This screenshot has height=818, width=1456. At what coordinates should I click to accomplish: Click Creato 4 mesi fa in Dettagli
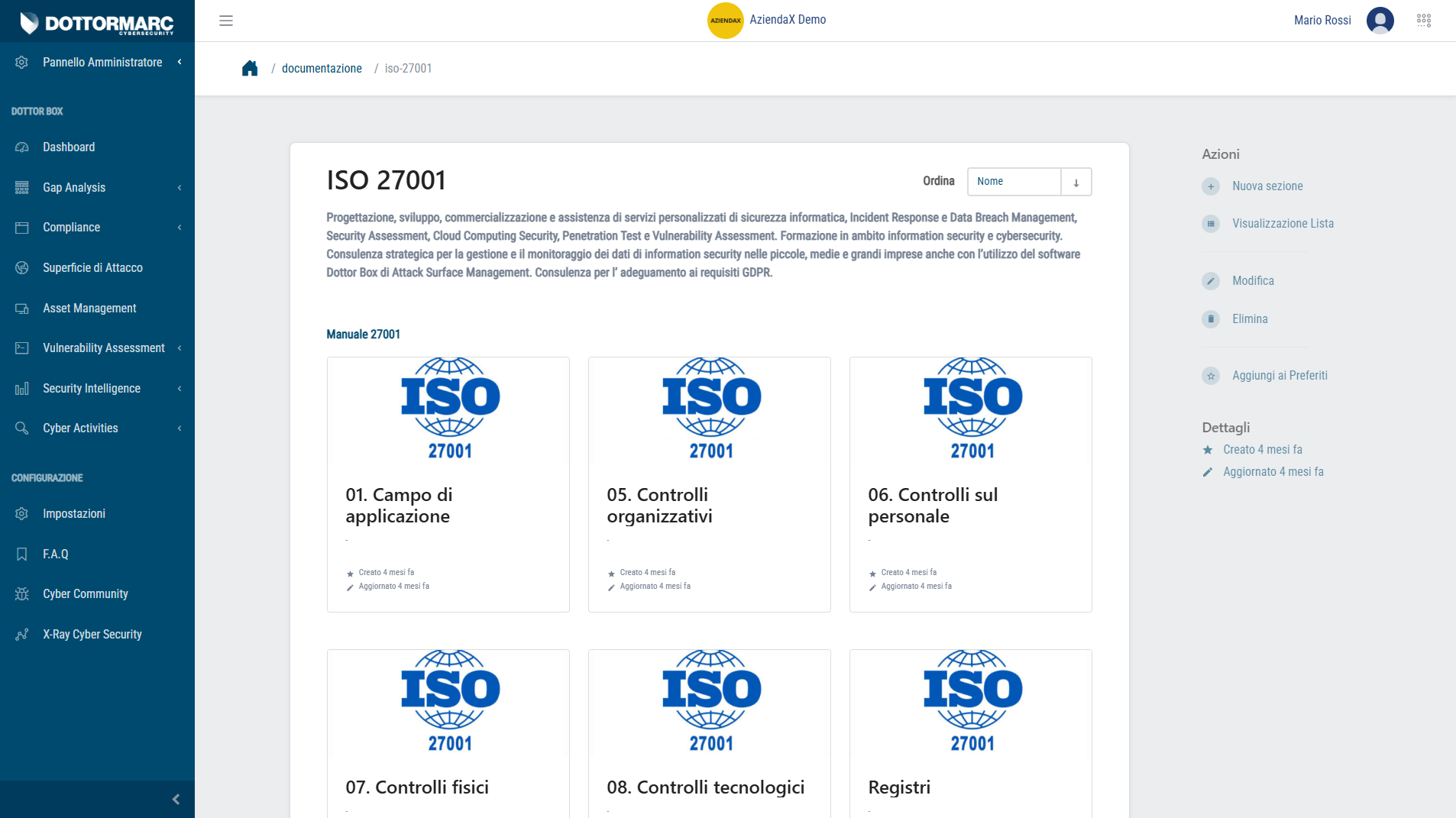click(x=1262, y=450)
